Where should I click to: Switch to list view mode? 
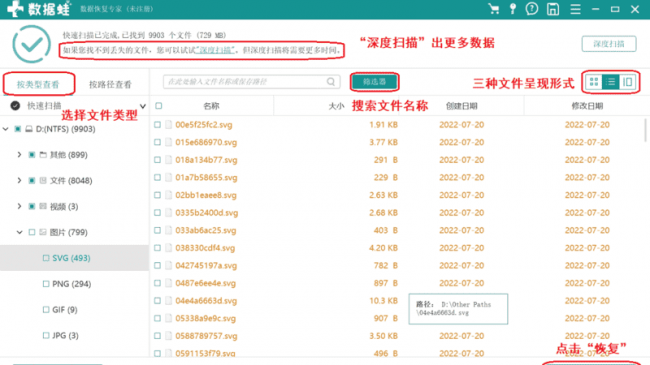click(611, 82)
